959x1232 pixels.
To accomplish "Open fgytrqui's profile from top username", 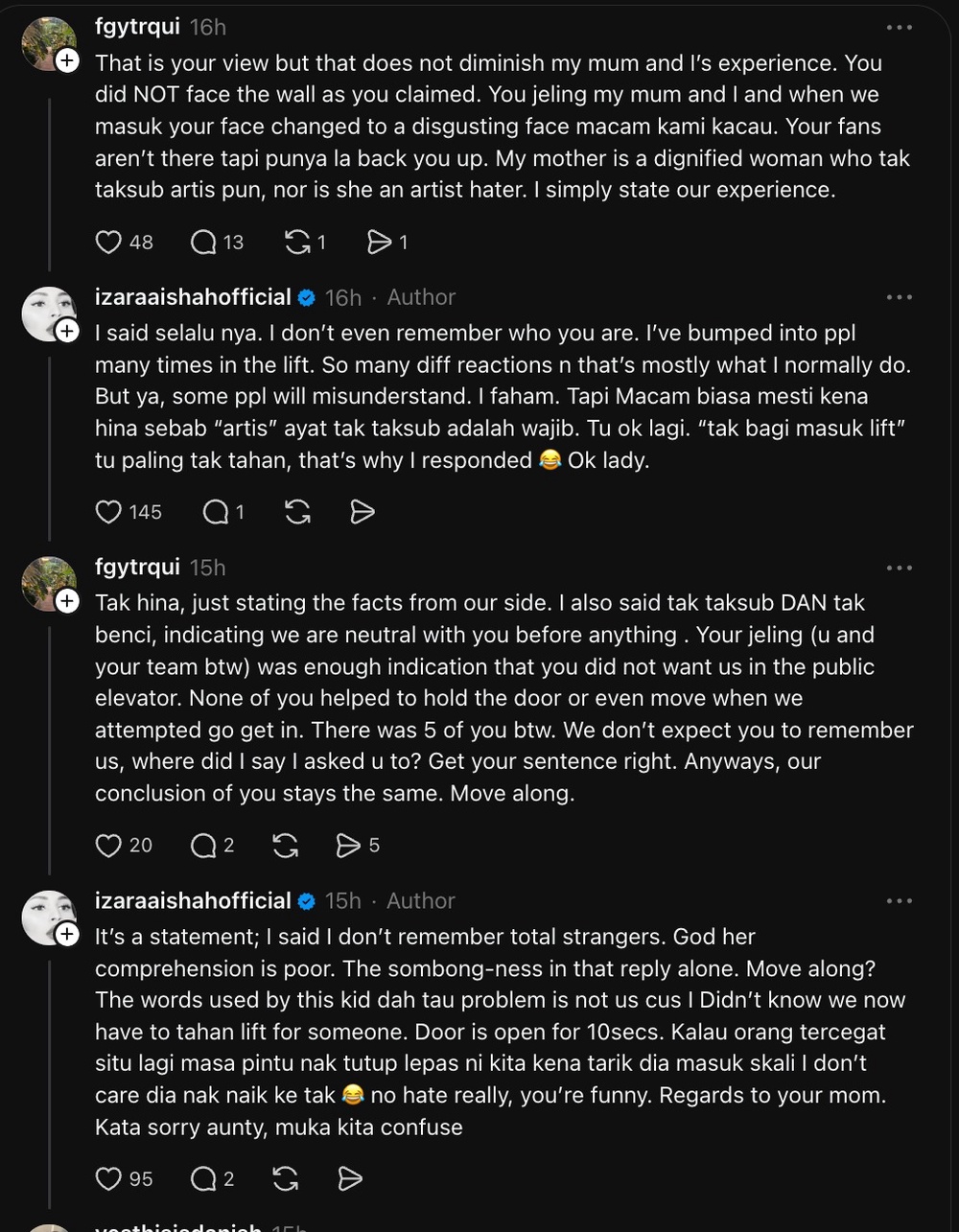I will (x=137, y=27).
